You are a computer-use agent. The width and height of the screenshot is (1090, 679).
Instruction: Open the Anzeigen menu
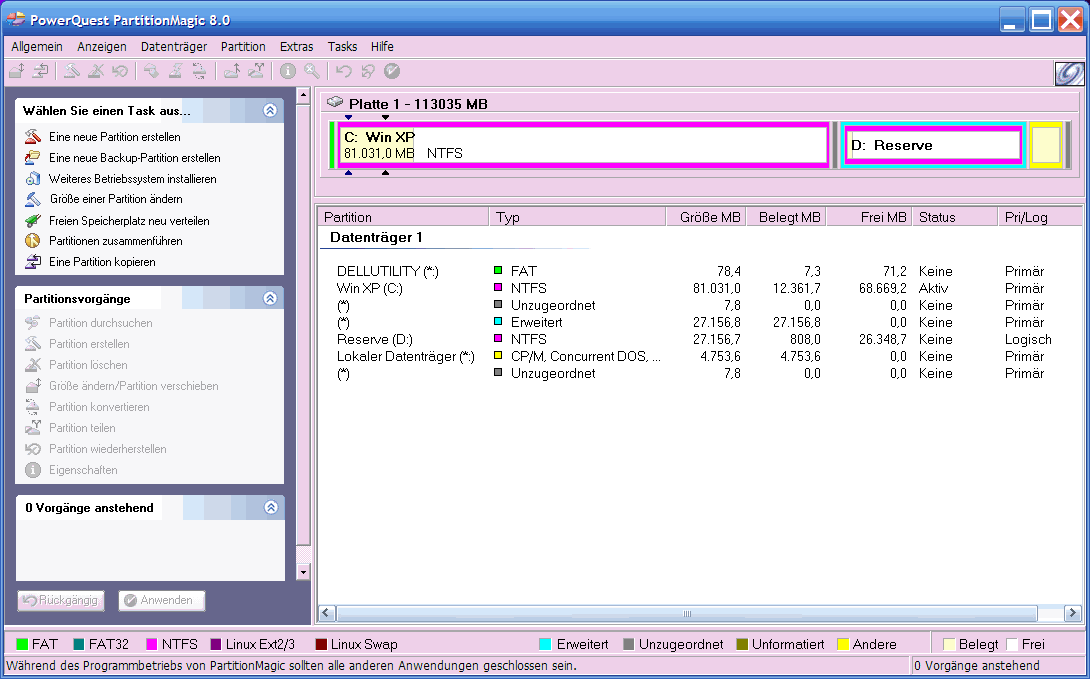(101, 47)
